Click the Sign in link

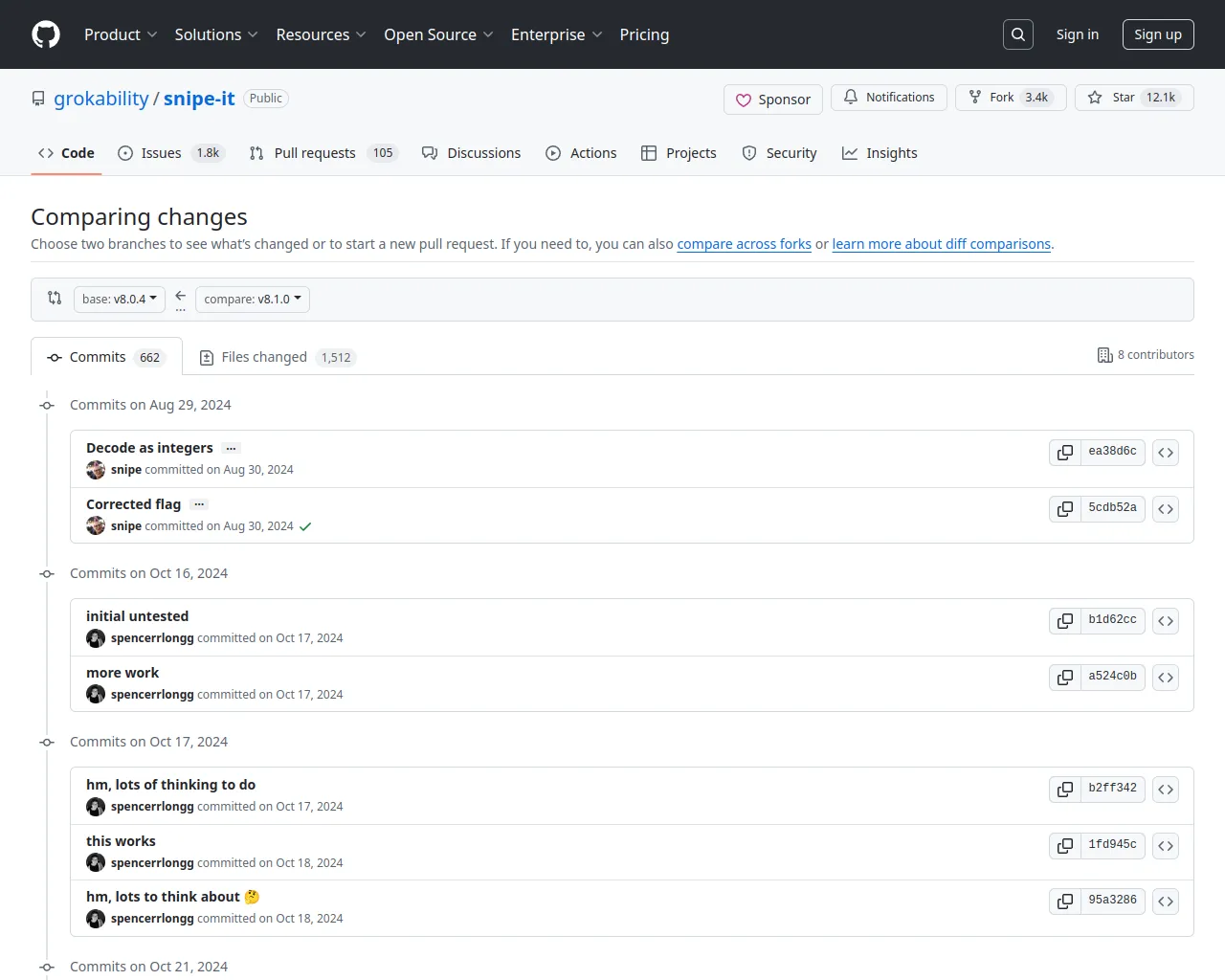point(1078,34)
